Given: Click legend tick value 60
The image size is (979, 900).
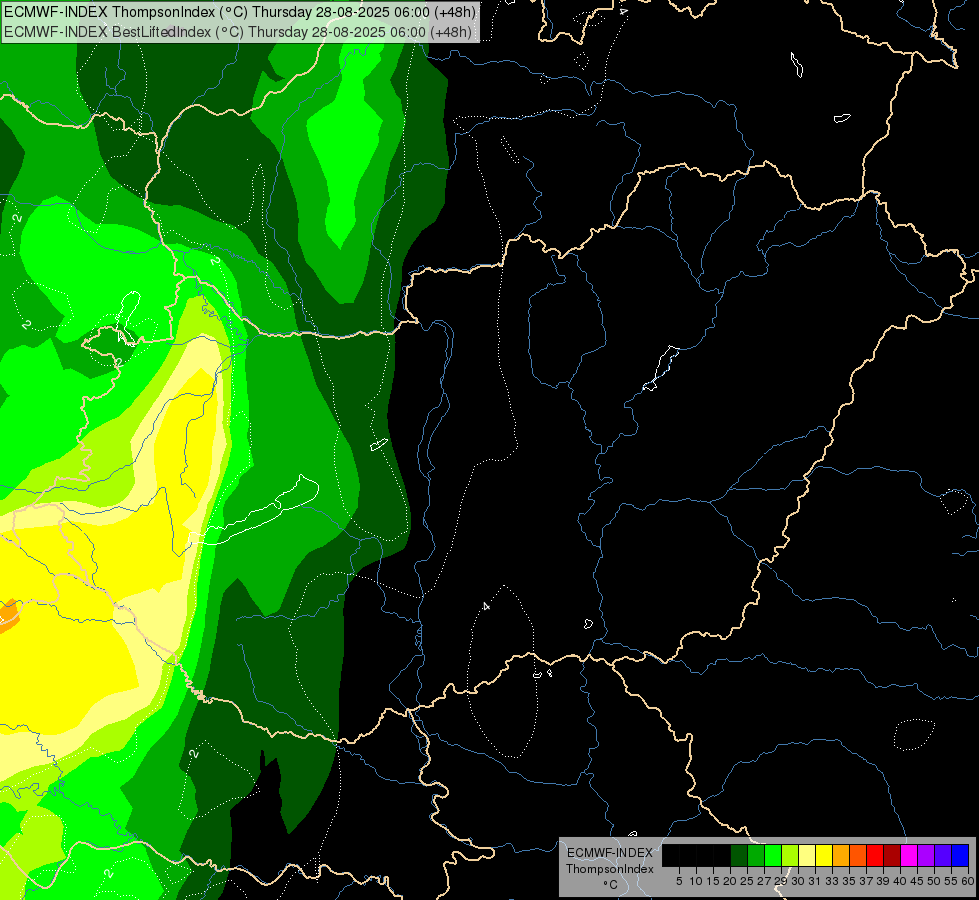Looking at the screenshot, I should (968, 881).
